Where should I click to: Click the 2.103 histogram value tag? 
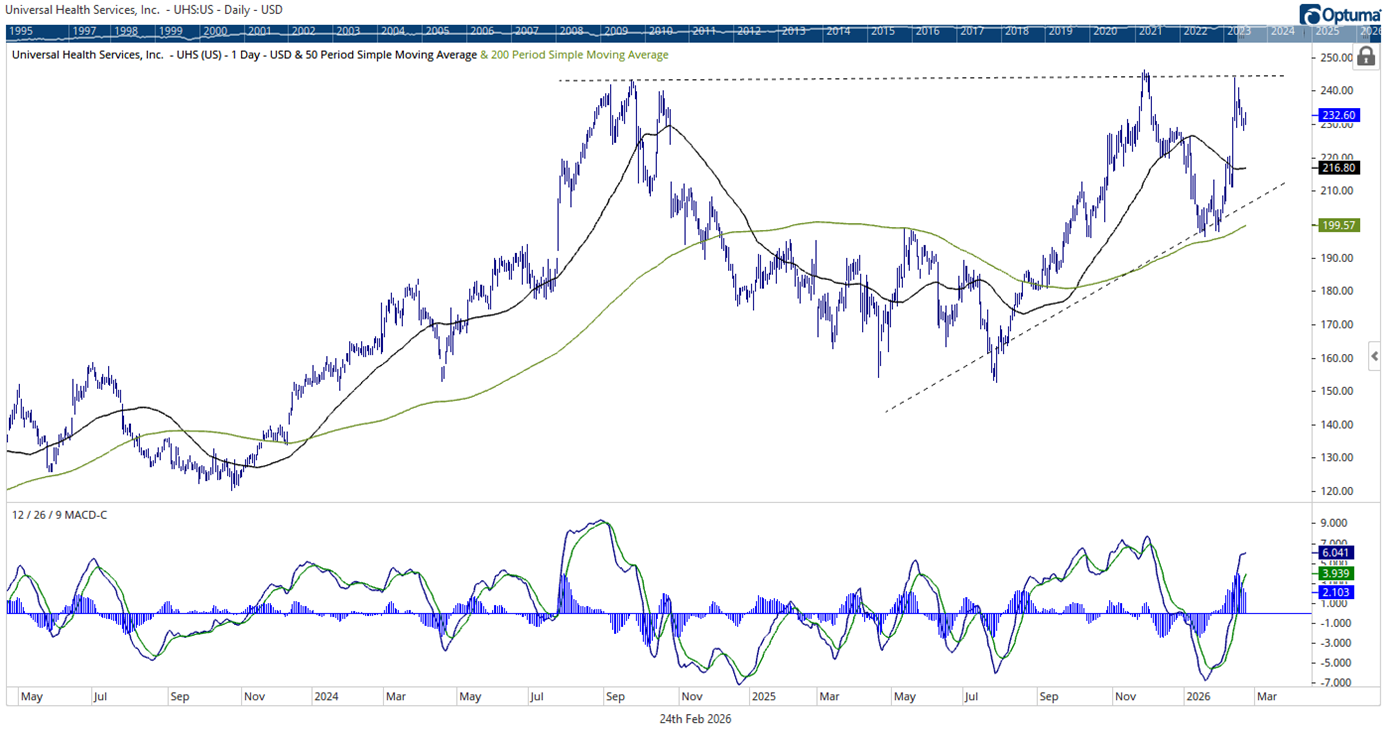pyautogui.click(x=1337, y=594)
